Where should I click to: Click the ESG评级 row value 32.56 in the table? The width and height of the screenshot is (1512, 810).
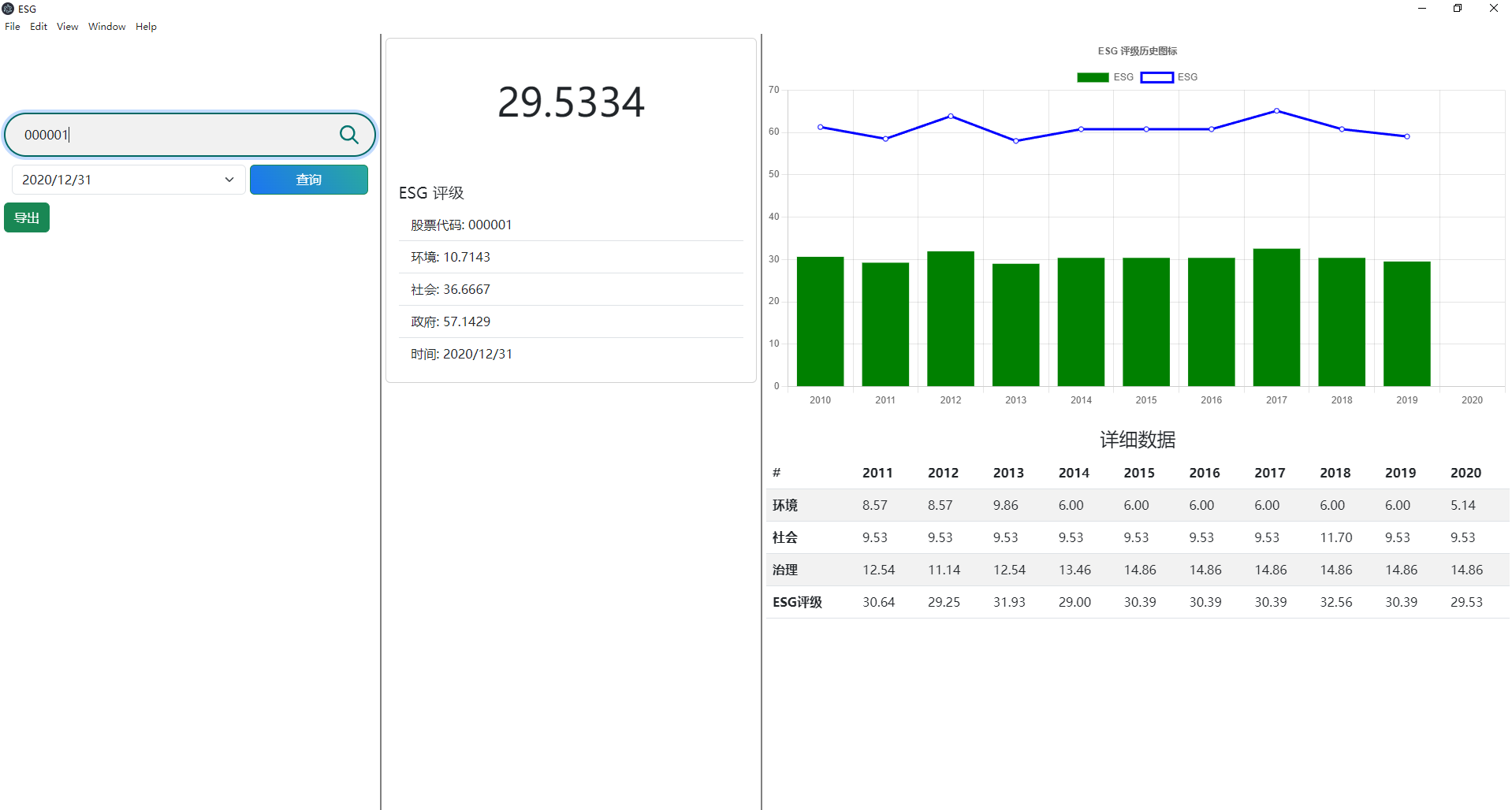pyautogui.click(x=1335, y=602)
